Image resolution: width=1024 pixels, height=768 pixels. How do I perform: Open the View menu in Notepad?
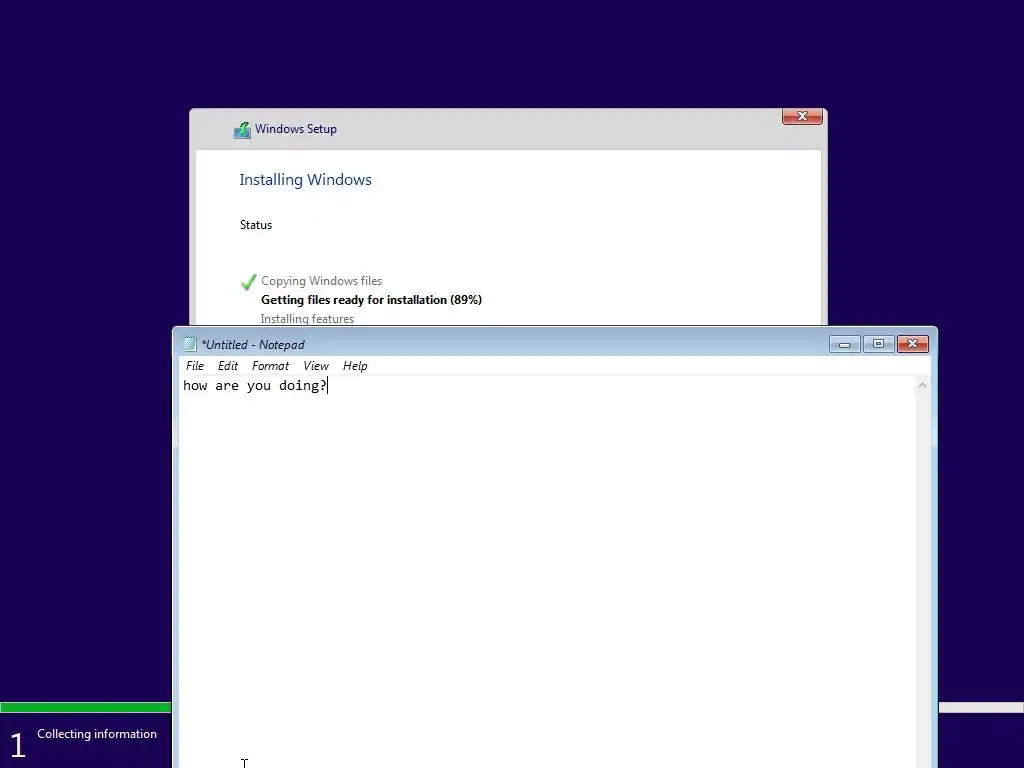tap(316, 366)
